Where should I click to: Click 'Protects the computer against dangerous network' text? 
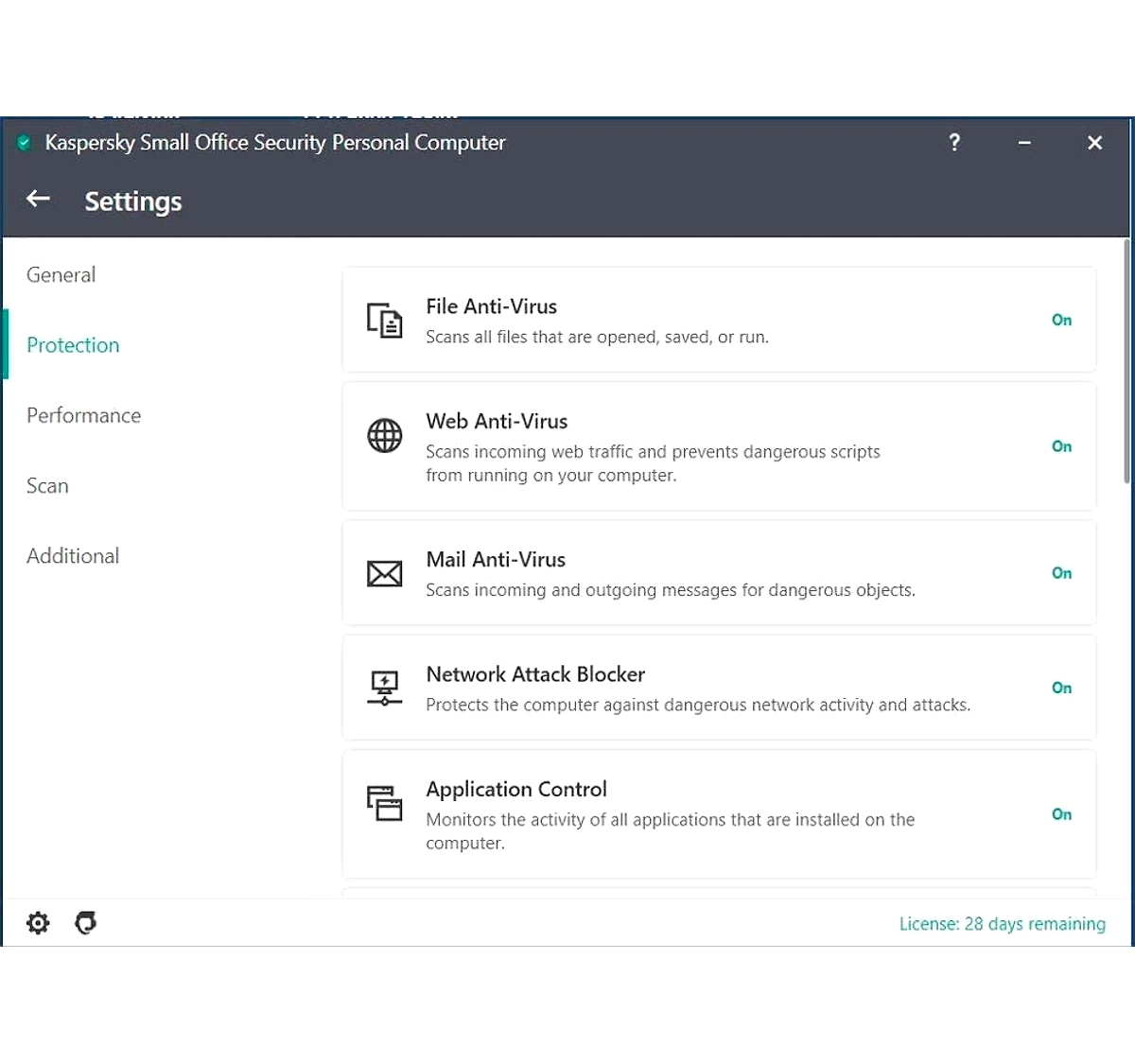698,705
